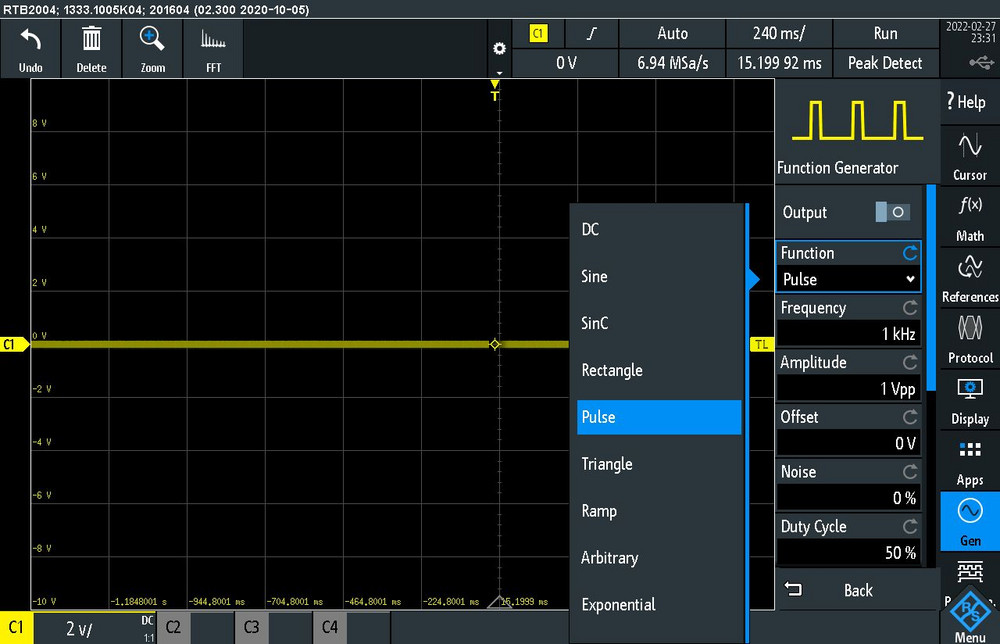Open the toolbar settings gear
The height and width of the screenshot is (644, 1000).
(x=499, y=48)
